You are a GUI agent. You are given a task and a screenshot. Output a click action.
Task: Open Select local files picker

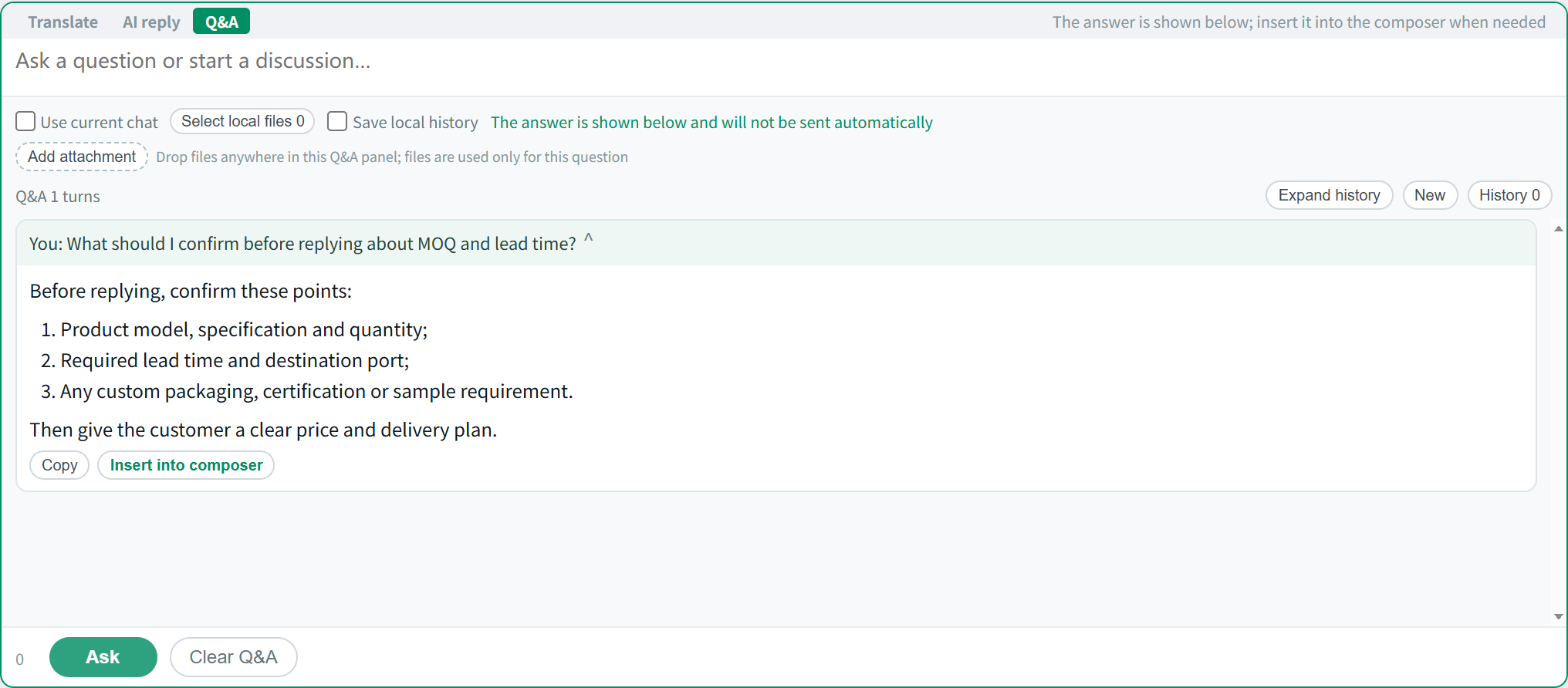242,121
